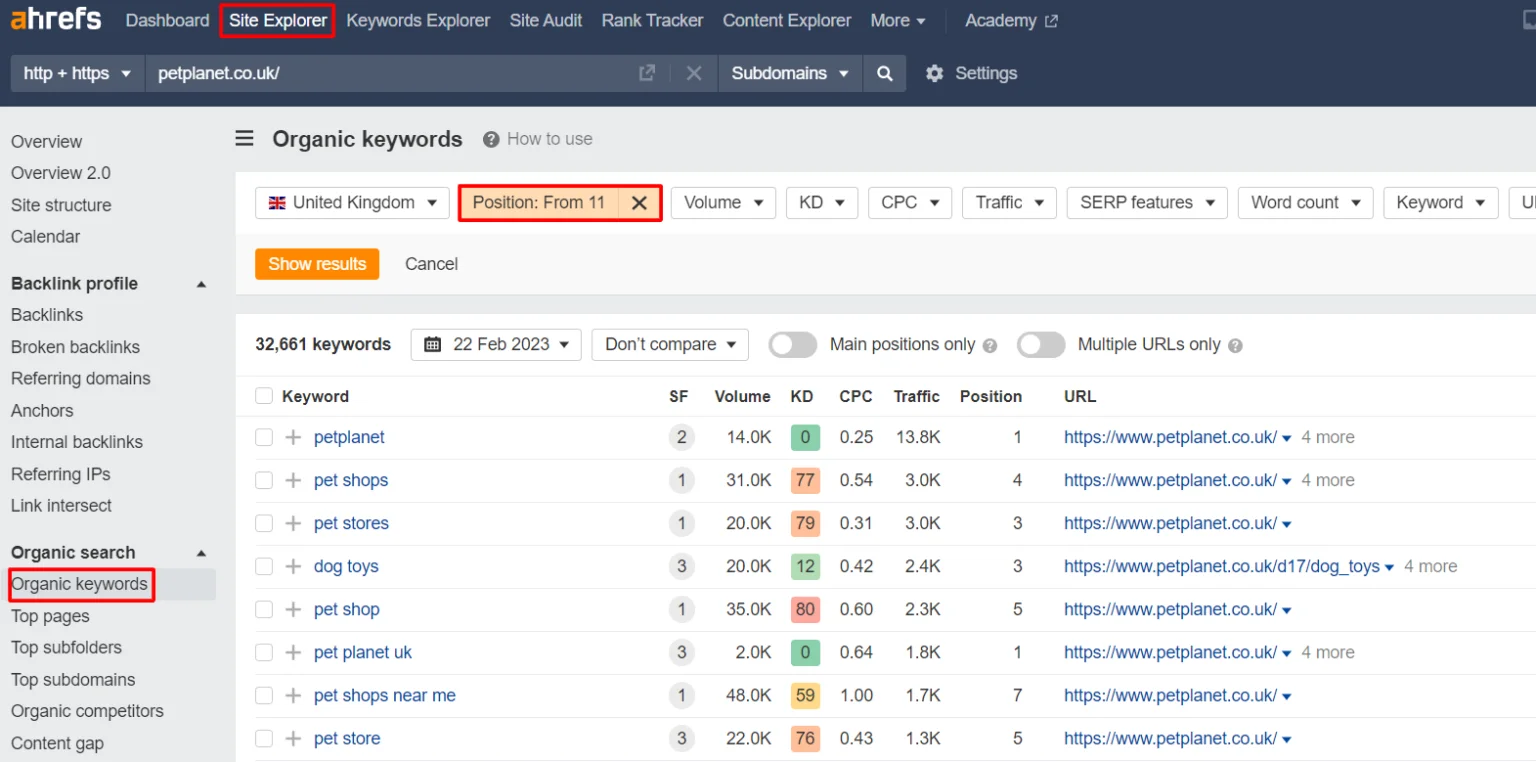Click the KD 80 badge for pet shop
The height and width of the screenshot is (762, 1536).
805,609
